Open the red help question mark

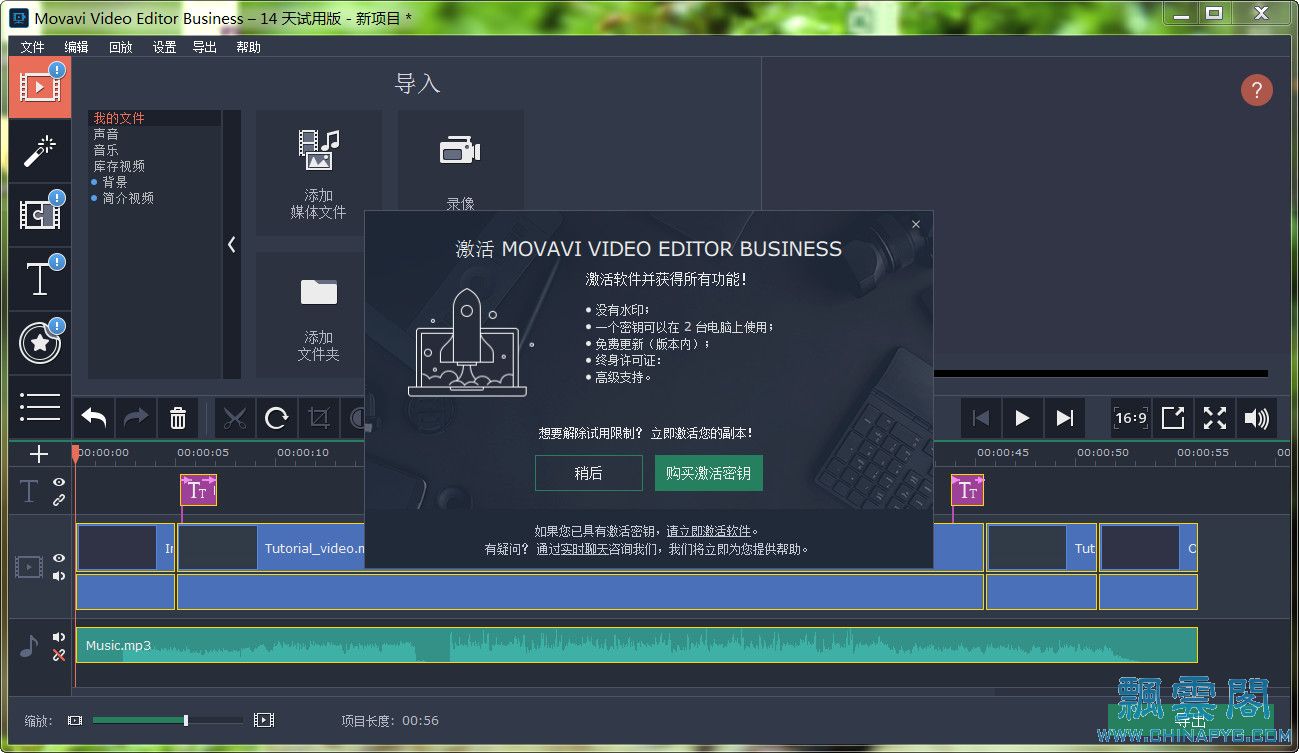1257,90
